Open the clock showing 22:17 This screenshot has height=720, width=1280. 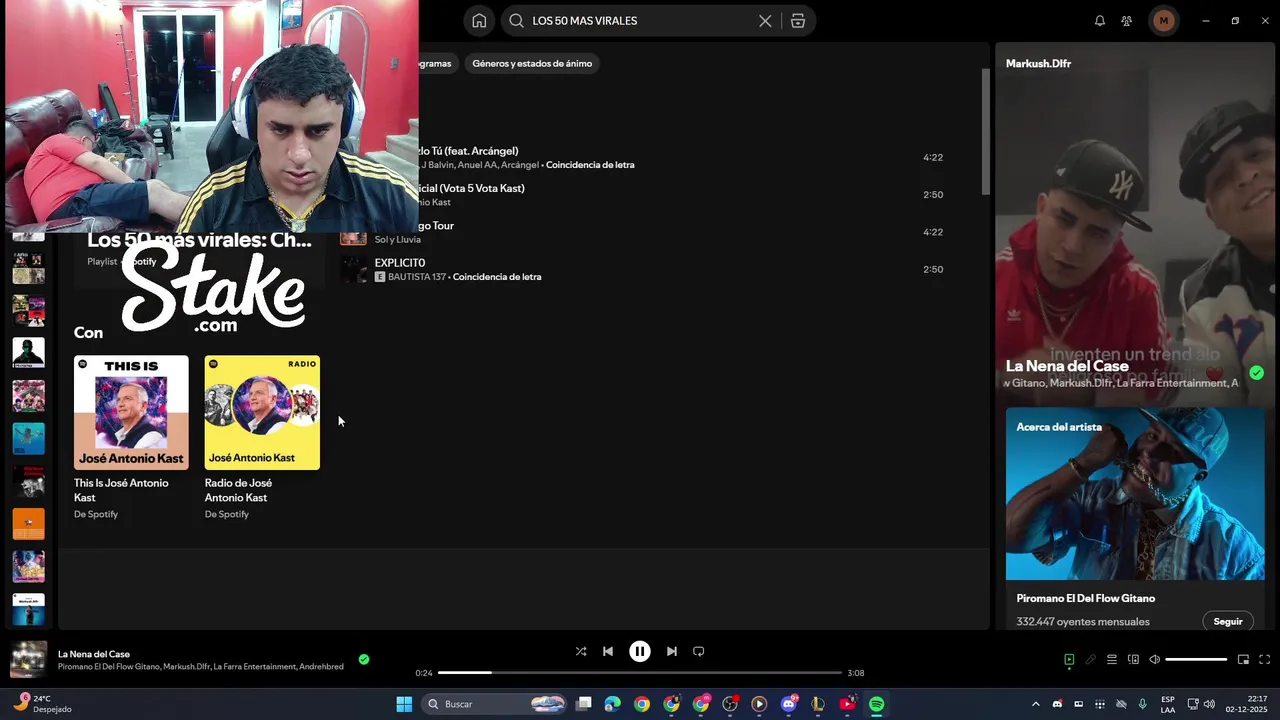tap(1246, 704)
